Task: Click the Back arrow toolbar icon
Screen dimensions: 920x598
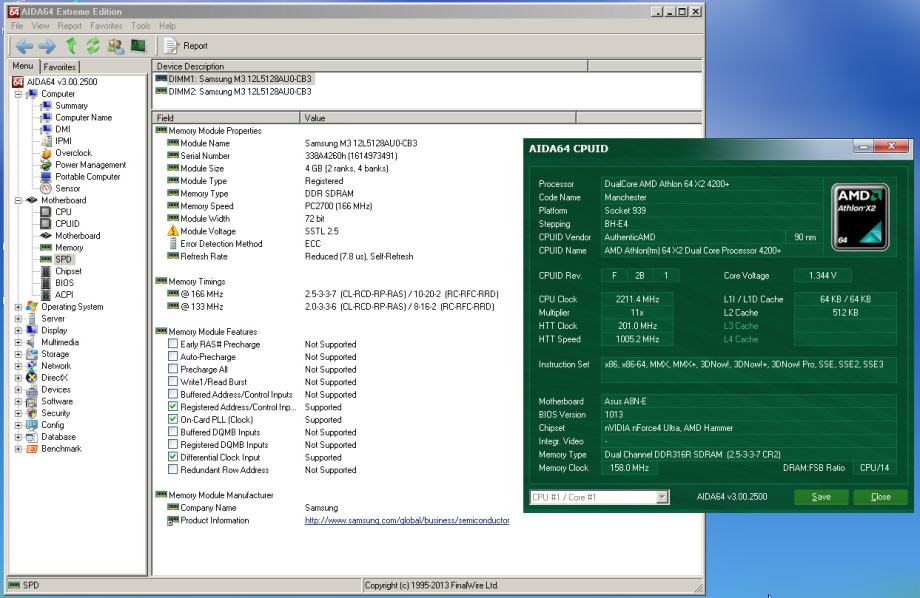Action: pyautogui.click(x=24, y=46)
